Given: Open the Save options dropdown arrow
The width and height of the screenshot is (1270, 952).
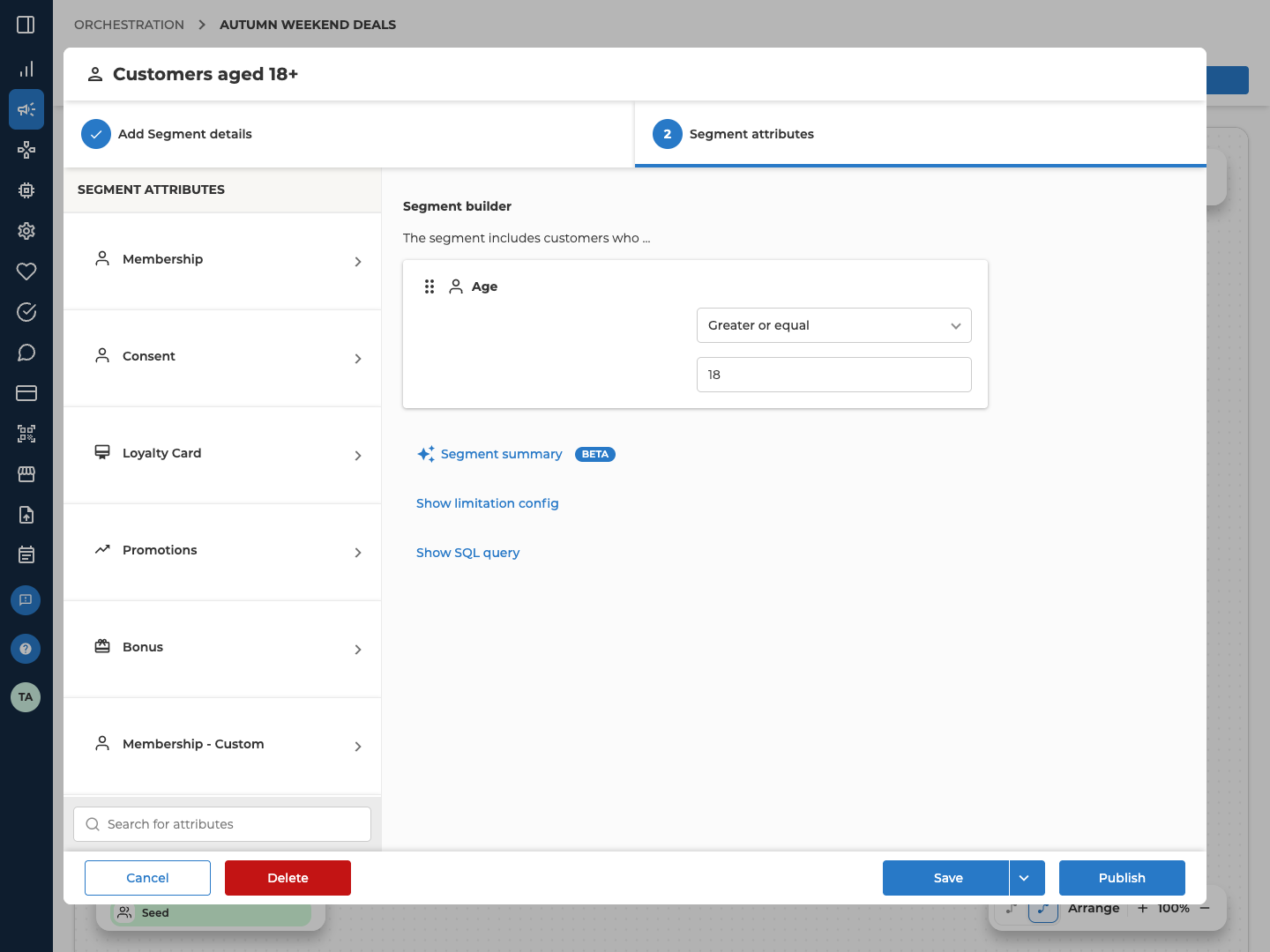Looking at the screenshot, I should pos(1027,878).
